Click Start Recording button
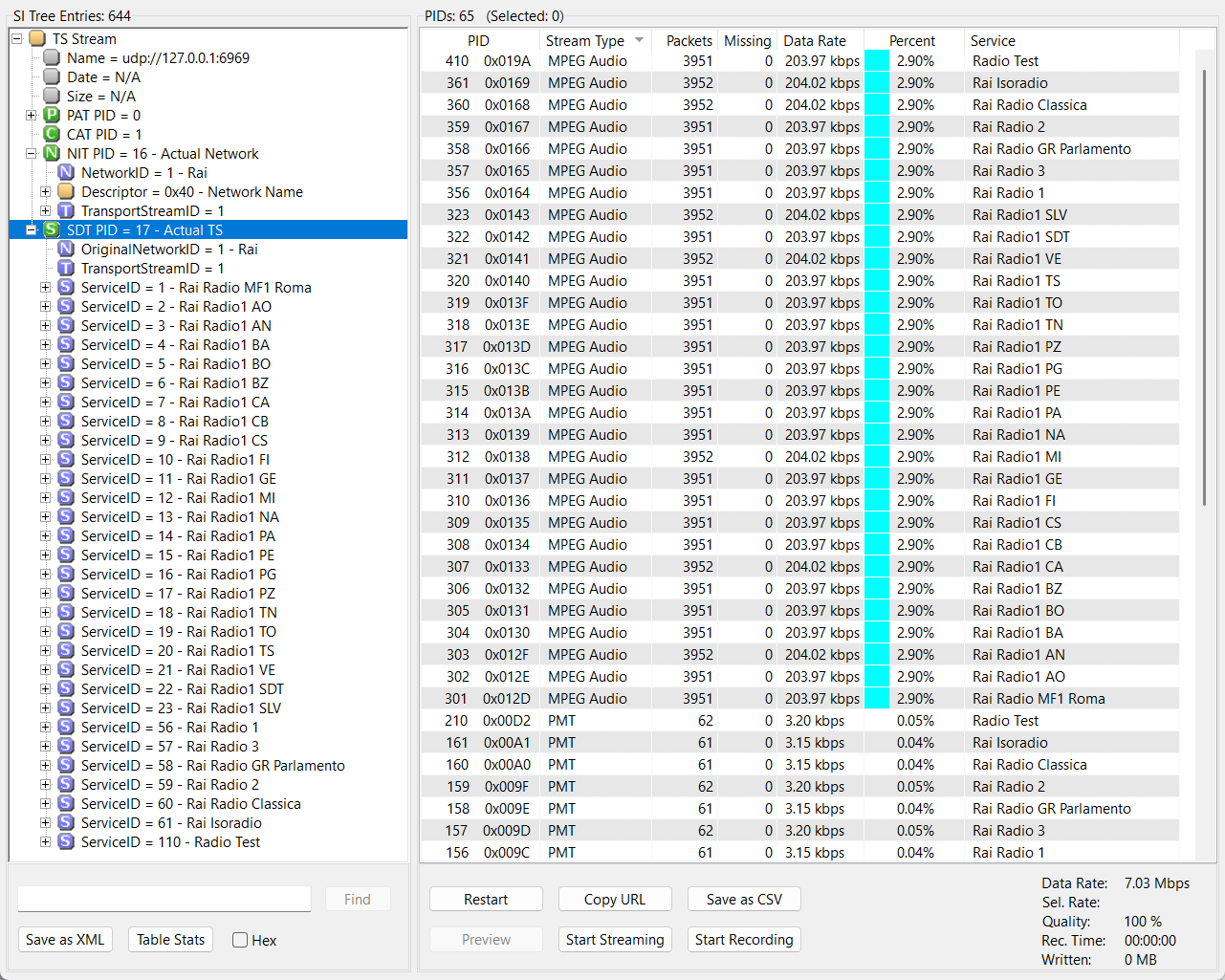Screen dimensions: 1225x980 pos(744,940)
